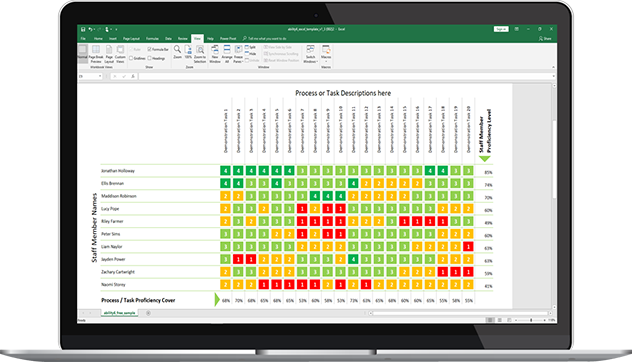Image resolution: width=632 pixels, height=362 pixels.
Task: Click the Sign in button
Action: click(501, 29)
